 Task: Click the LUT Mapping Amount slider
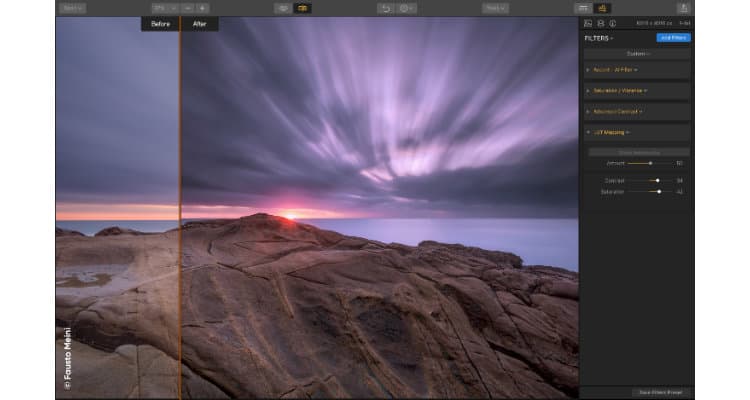click(x=649, y=162)
